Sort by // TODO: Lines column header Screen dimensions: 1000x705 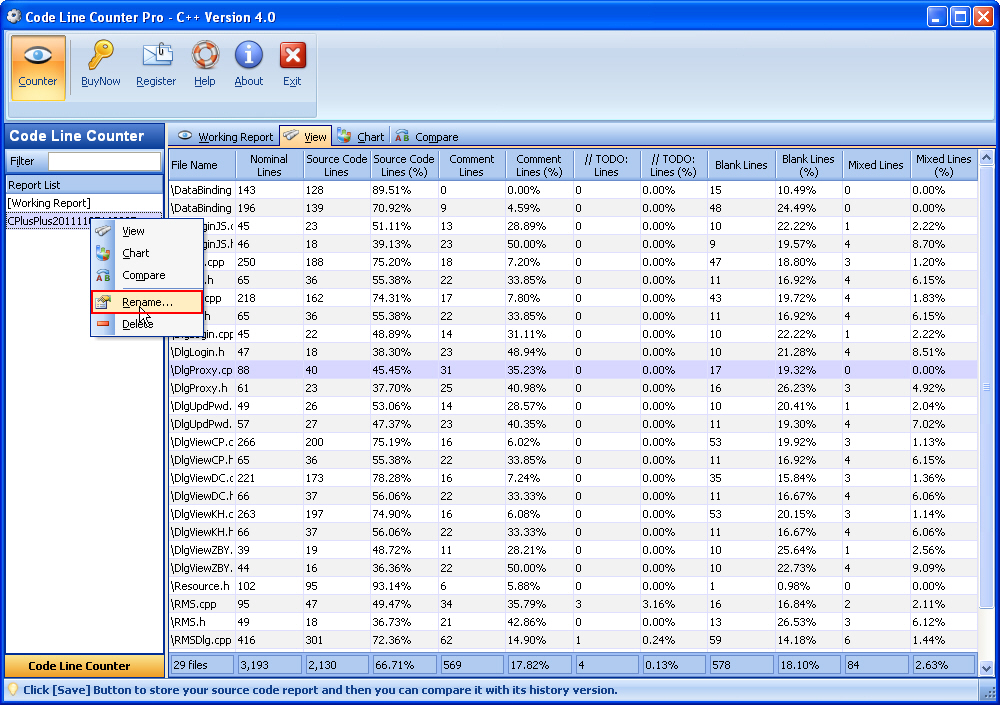click(606, 165)
